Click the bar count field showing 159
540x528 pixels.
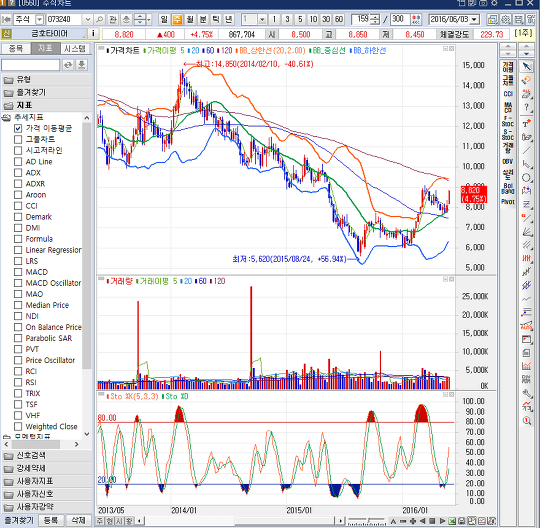pyautogui.click(x=361, y=19)
